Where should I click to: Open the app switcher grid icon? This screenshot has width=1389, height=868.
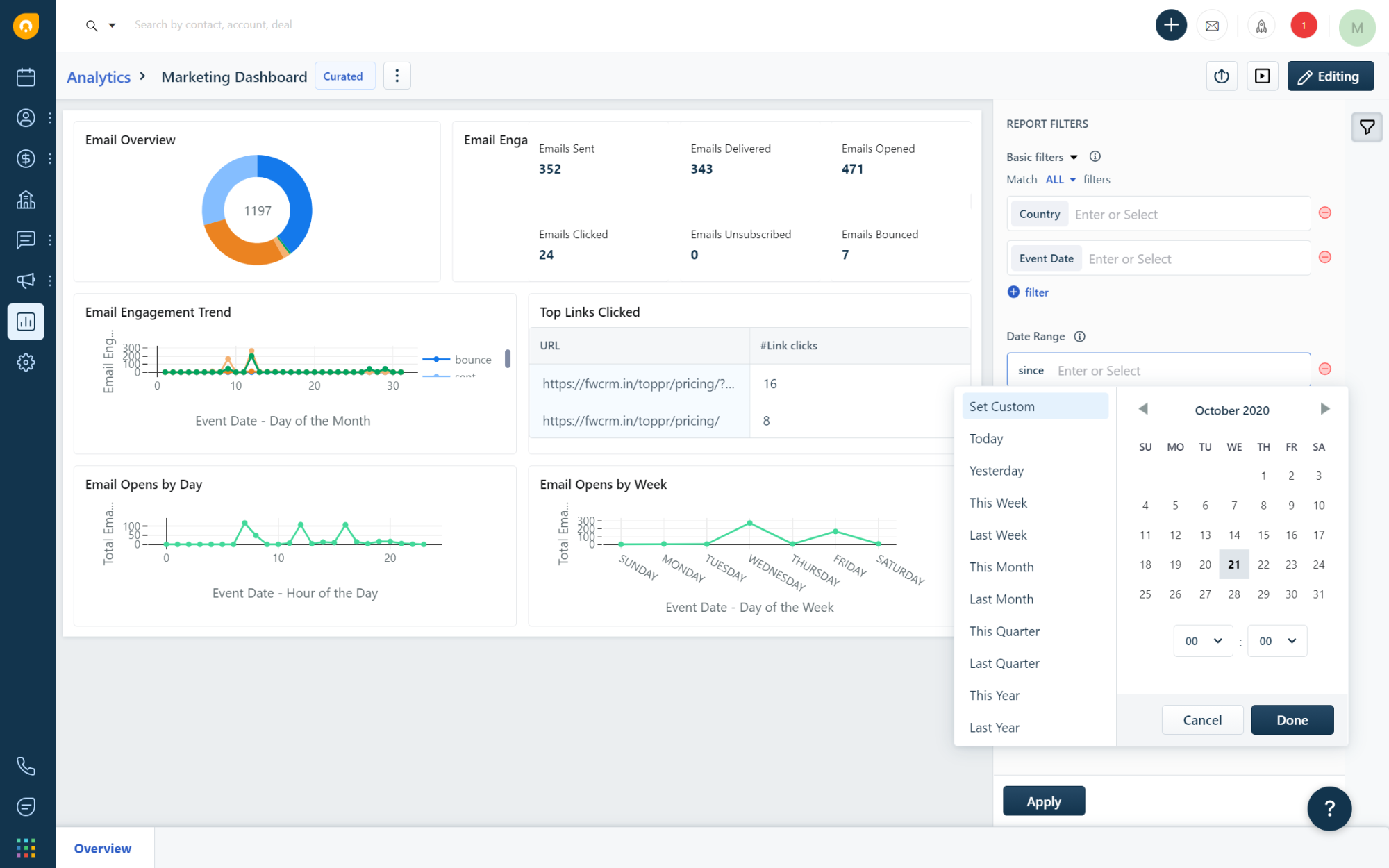point(26,847)
